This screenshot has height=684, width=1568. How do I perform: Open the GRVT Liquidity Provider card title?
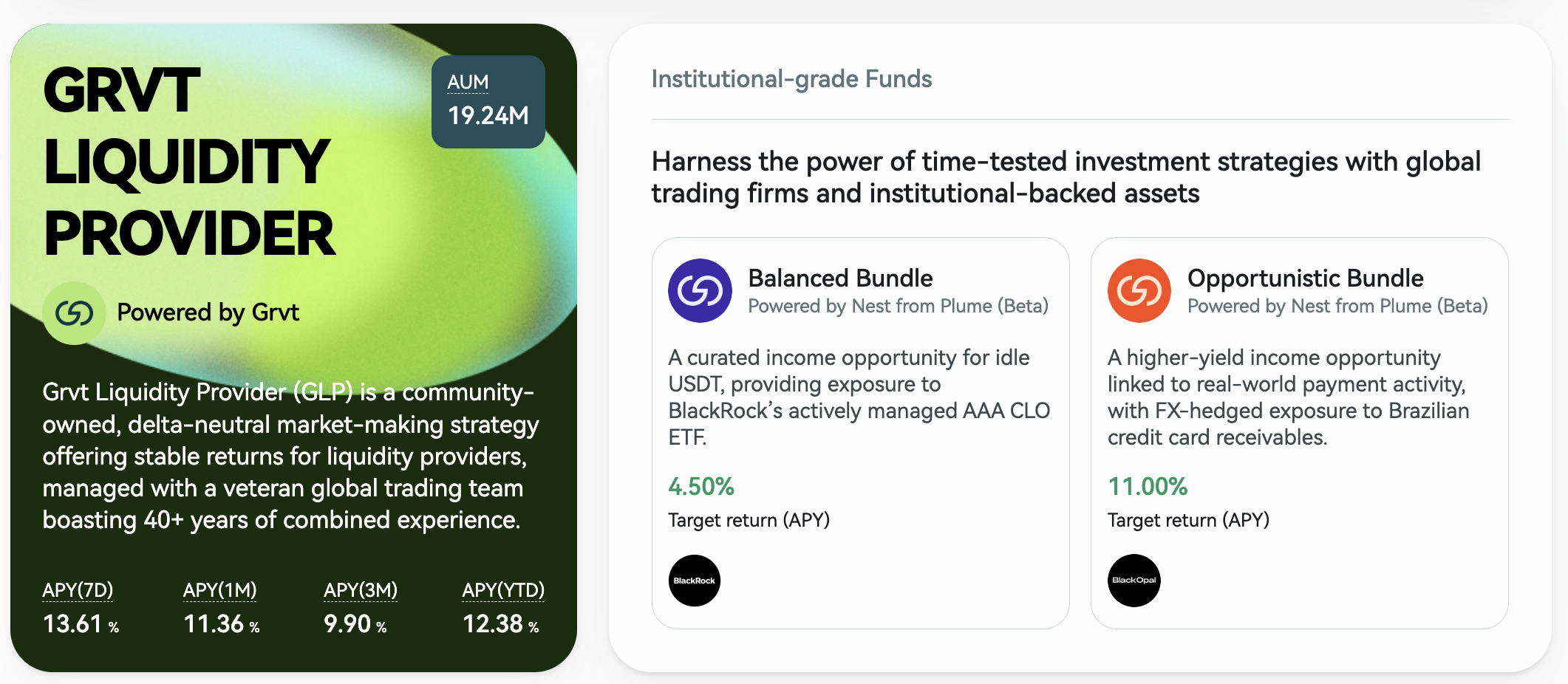pos(189,161)
